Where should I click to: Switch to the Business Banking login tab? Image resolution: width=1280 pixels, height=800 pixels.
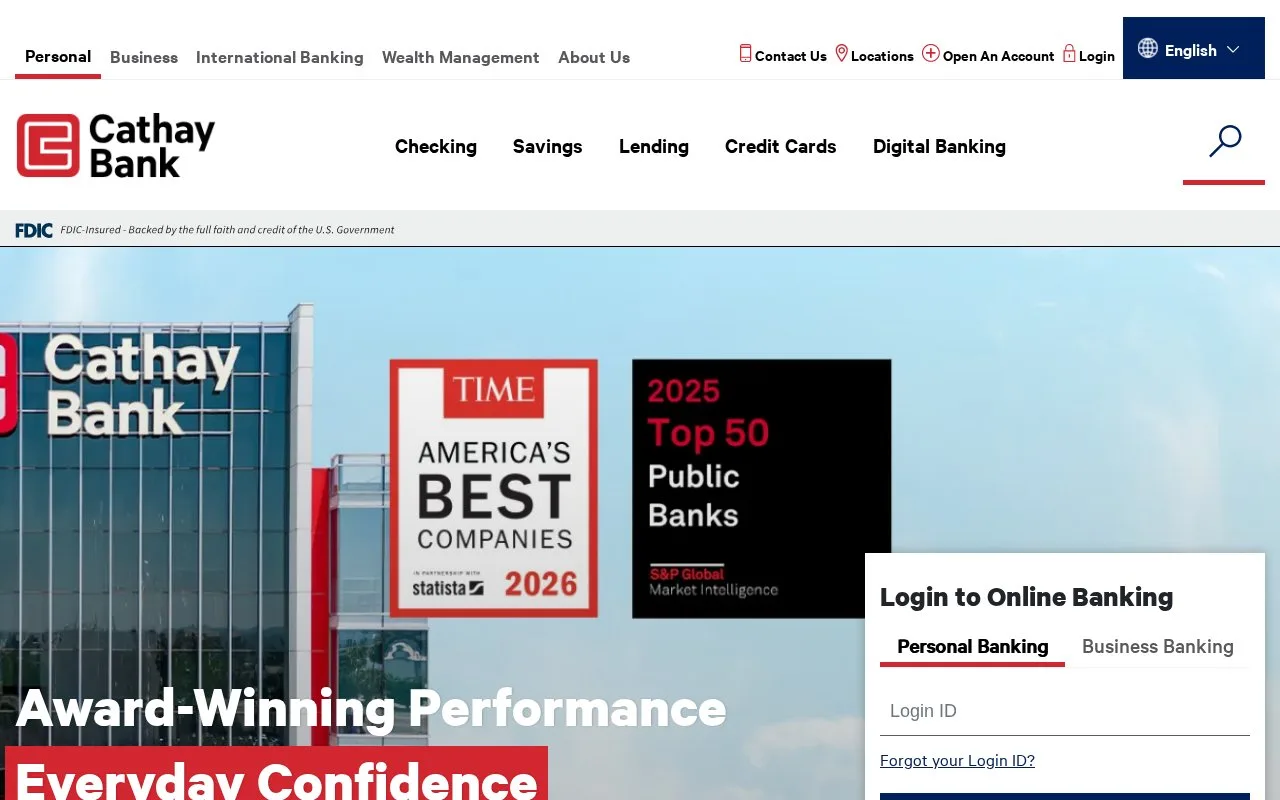[x=1158, y=647]
